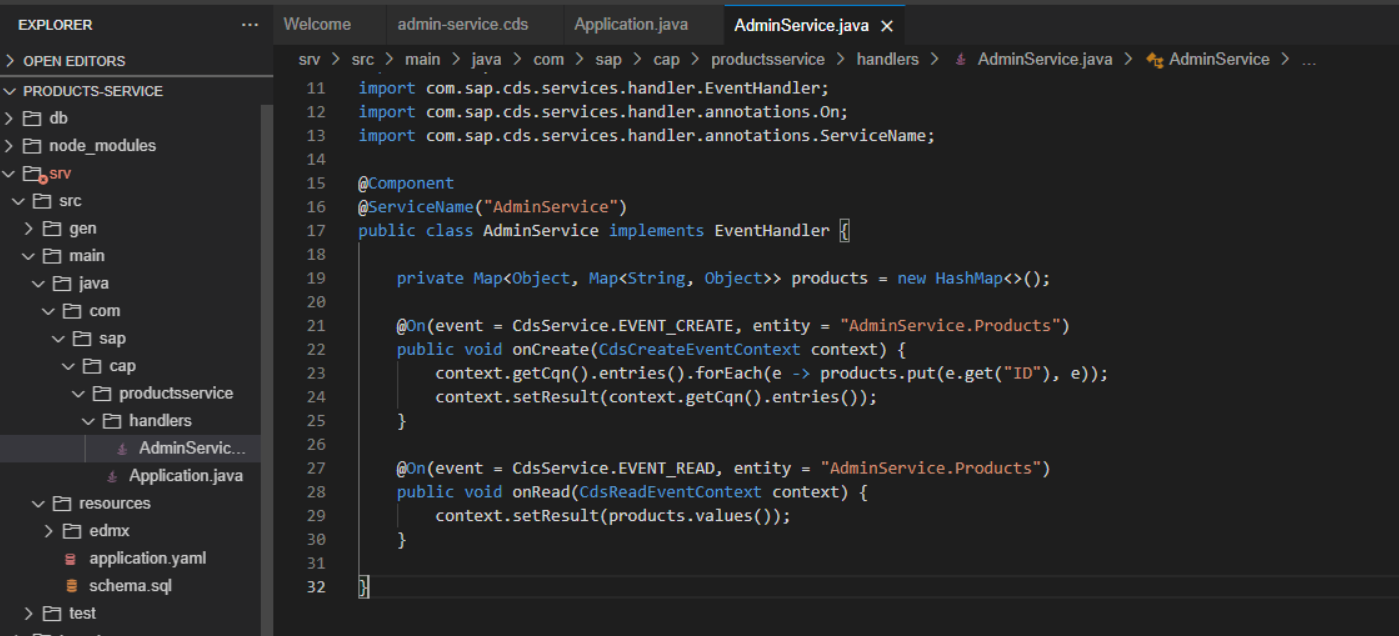The height and width of the screenshot is (636, 1399).
Task: Click line number 19 in gutter
Action: click(x=316, y=278)
